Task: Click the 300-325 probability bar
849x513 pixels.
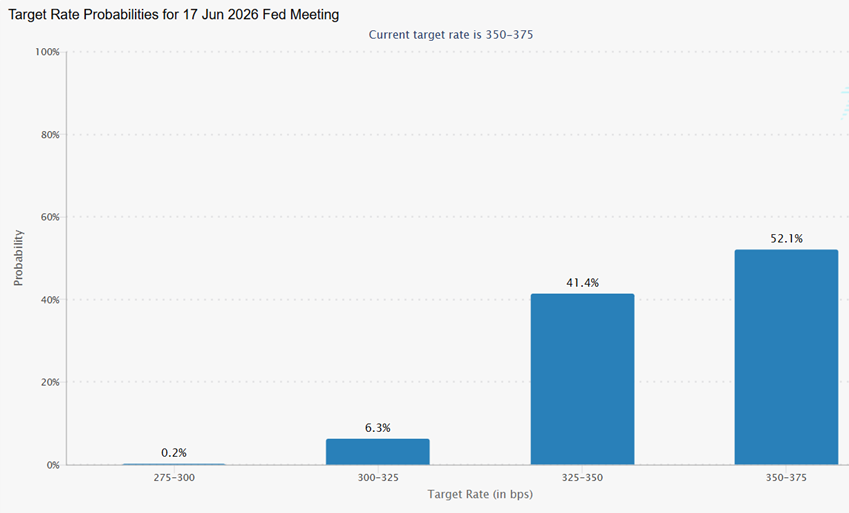Action: click(378, 451)
